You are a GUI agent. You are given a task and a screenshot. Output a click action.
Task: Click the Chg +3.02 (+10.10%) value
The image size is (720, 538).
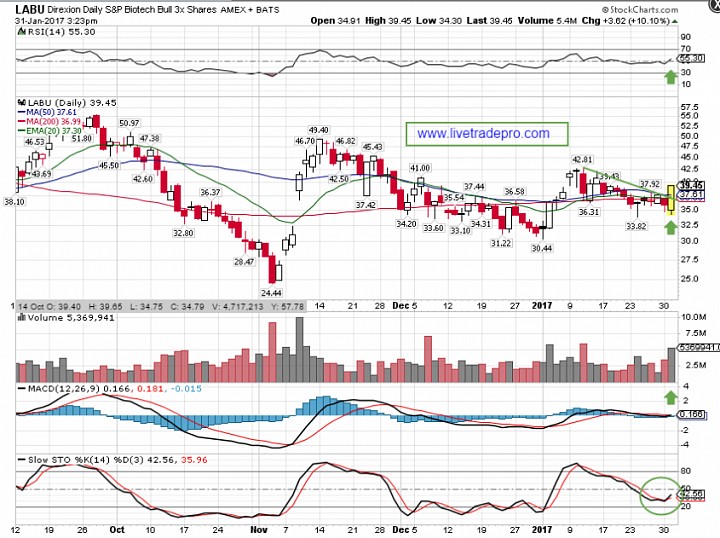[x=625, y=21]
